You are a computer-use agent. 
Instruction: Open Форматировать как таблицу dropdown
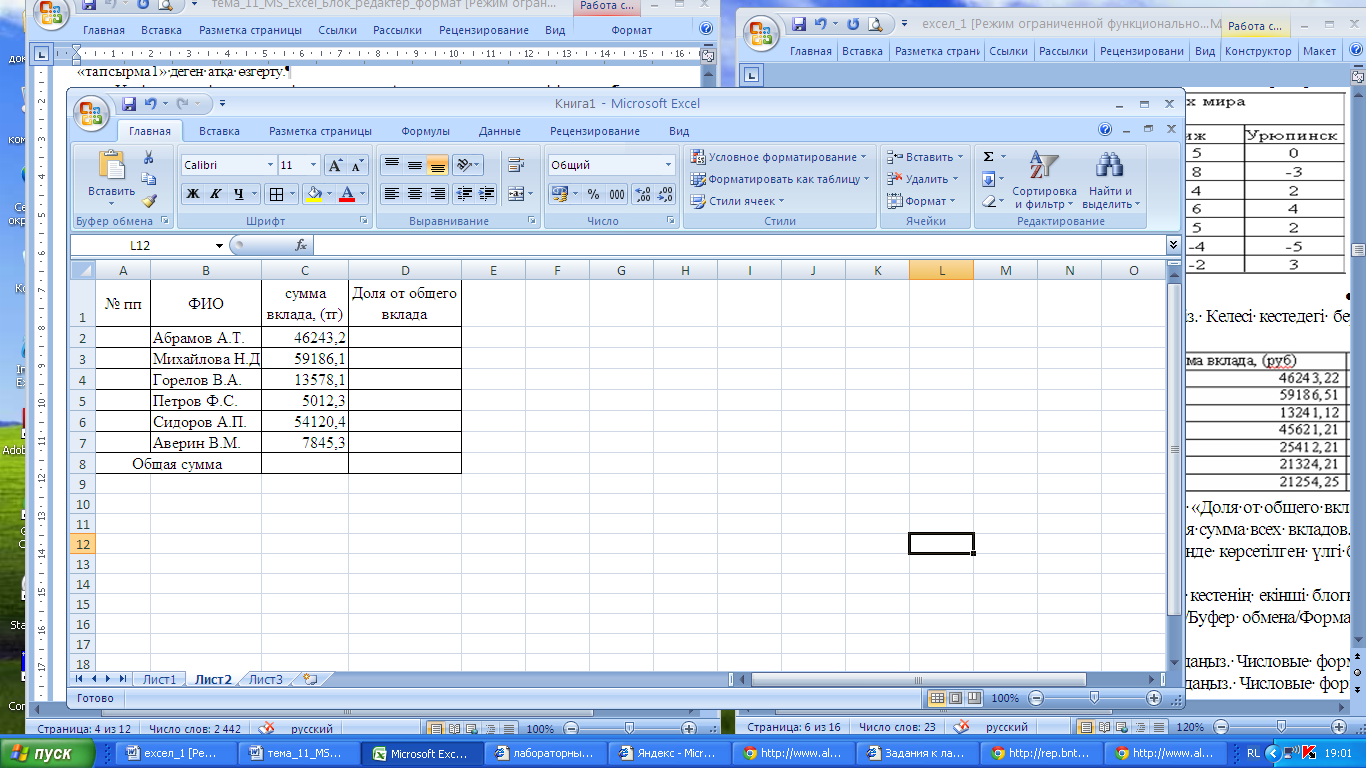tap(779, 179)
